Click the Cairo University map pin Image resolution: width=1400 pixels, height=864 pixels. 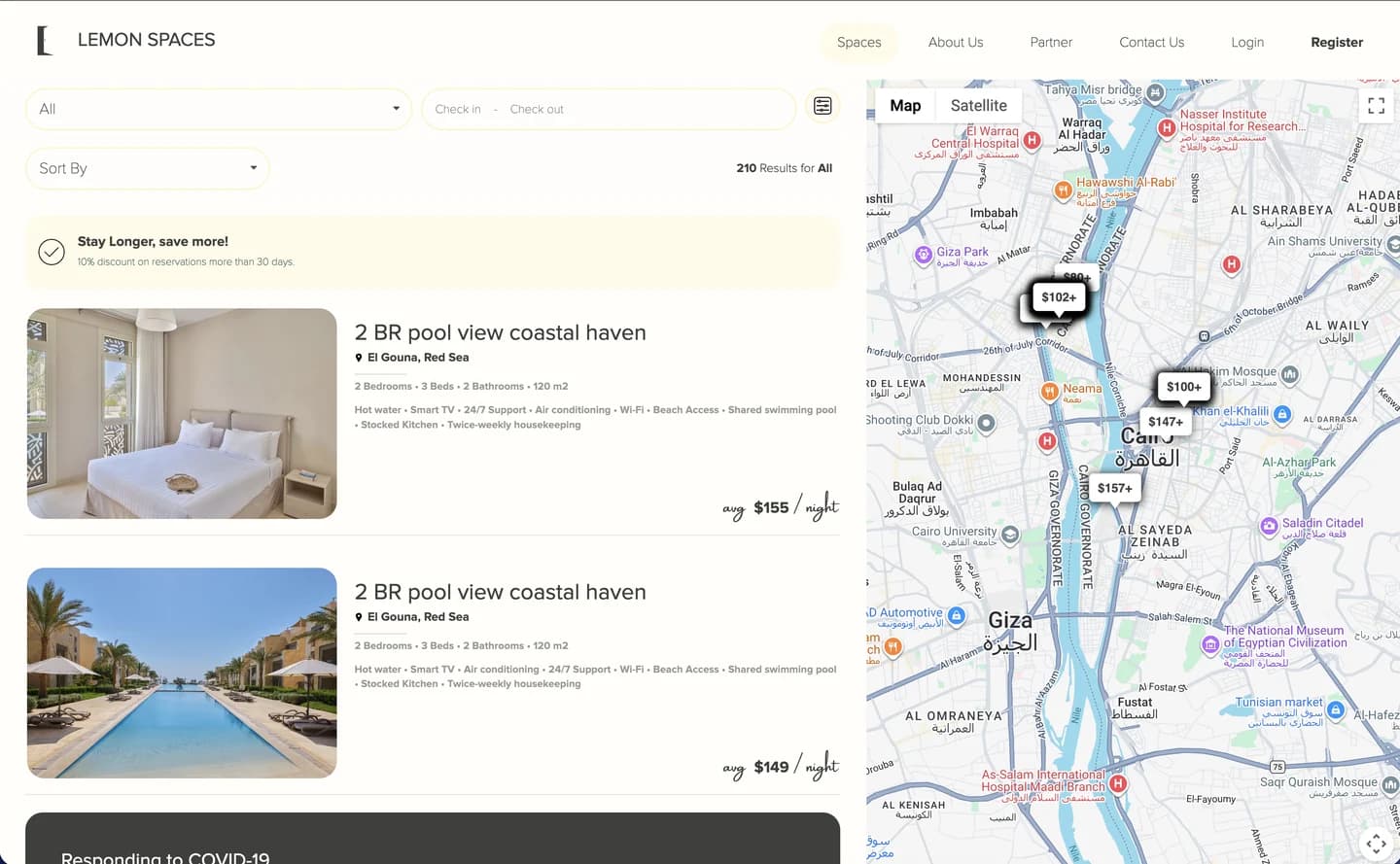1010,535
